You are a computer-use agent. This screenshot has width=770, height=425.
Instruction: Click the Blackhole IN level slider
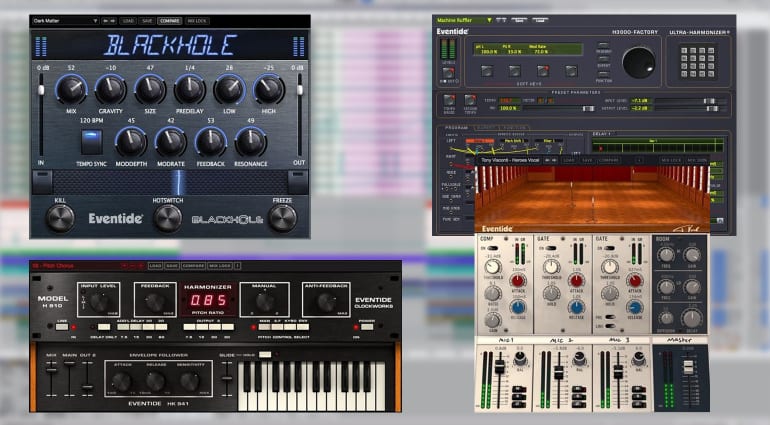tap(41, 114)
